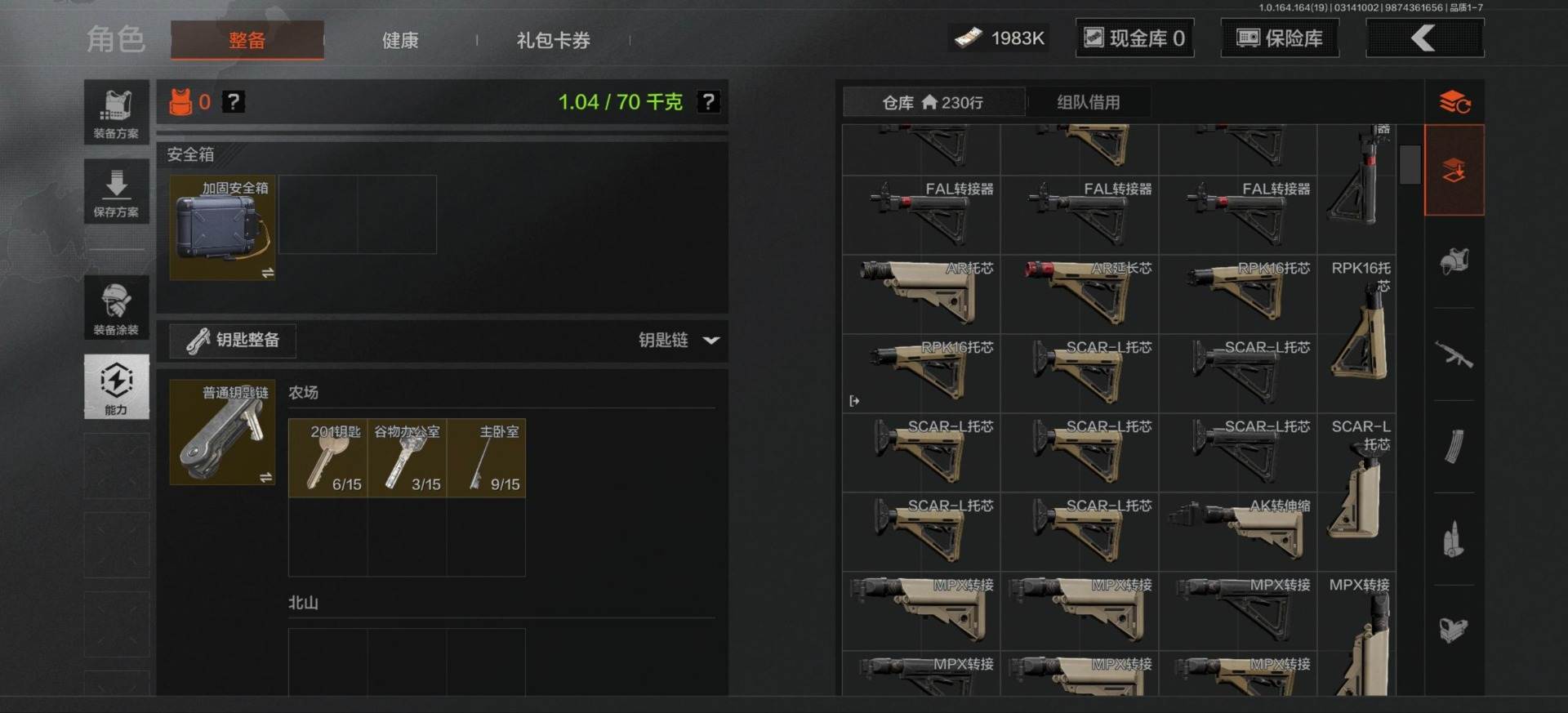Expand the 钥匙链 dropdown arrow
Viewport: 1568px width, 713px height.
pos(711,340)
